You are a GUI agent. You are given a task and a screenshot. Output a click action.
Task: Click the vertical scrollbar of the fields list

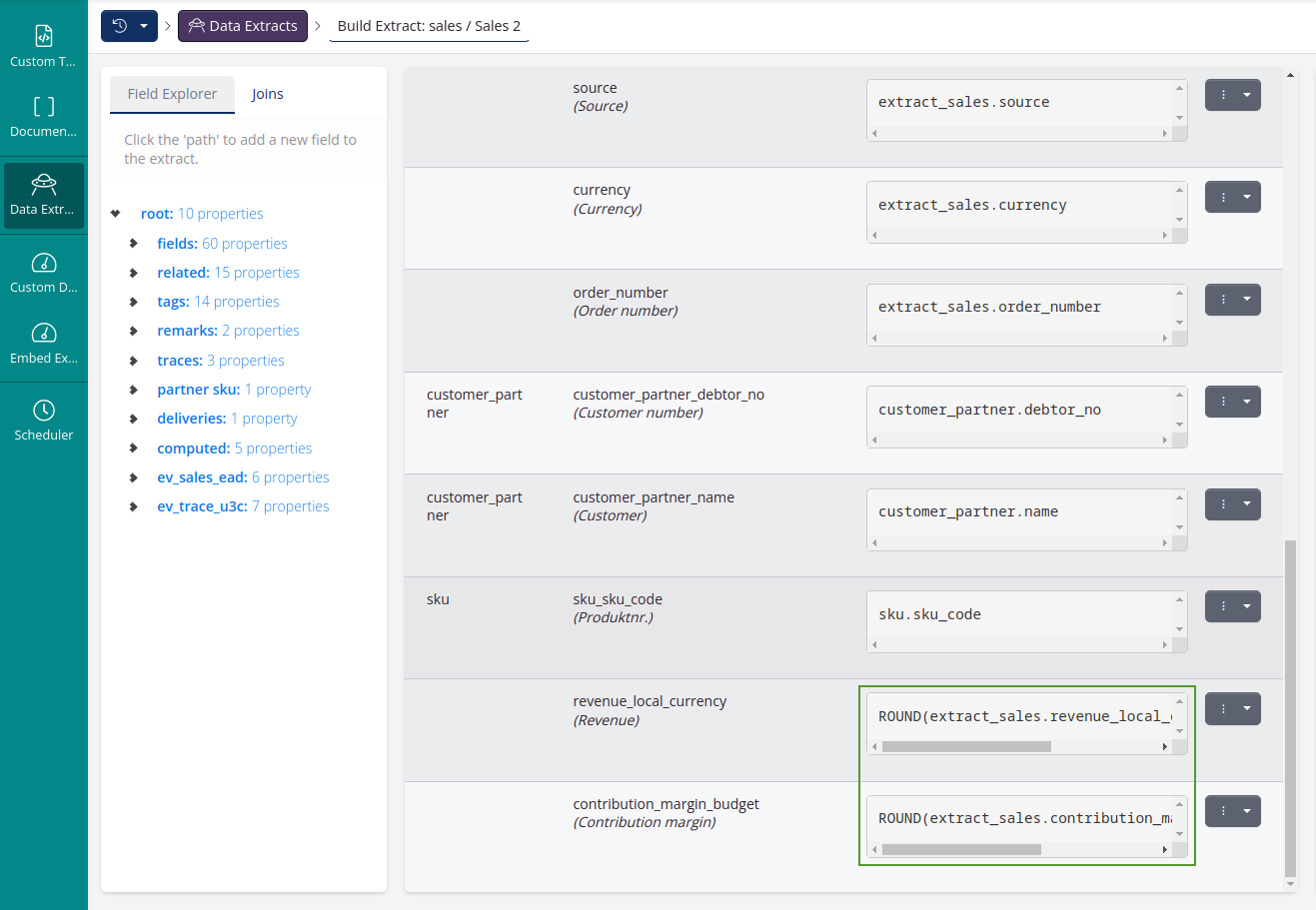coord(1289,699)
